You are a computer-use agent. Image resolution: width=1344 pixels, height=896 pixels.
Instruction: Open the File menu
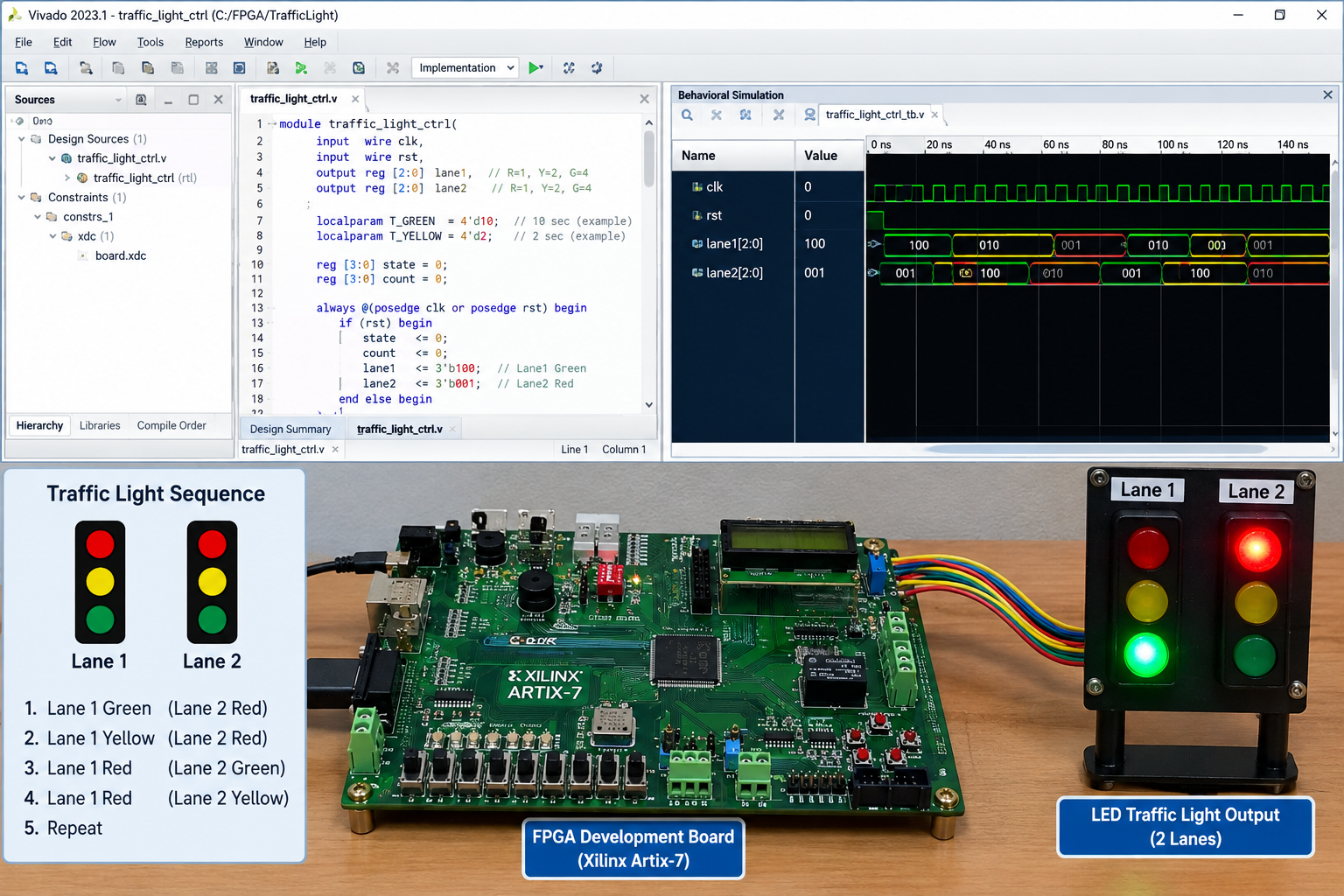[24, 42]
